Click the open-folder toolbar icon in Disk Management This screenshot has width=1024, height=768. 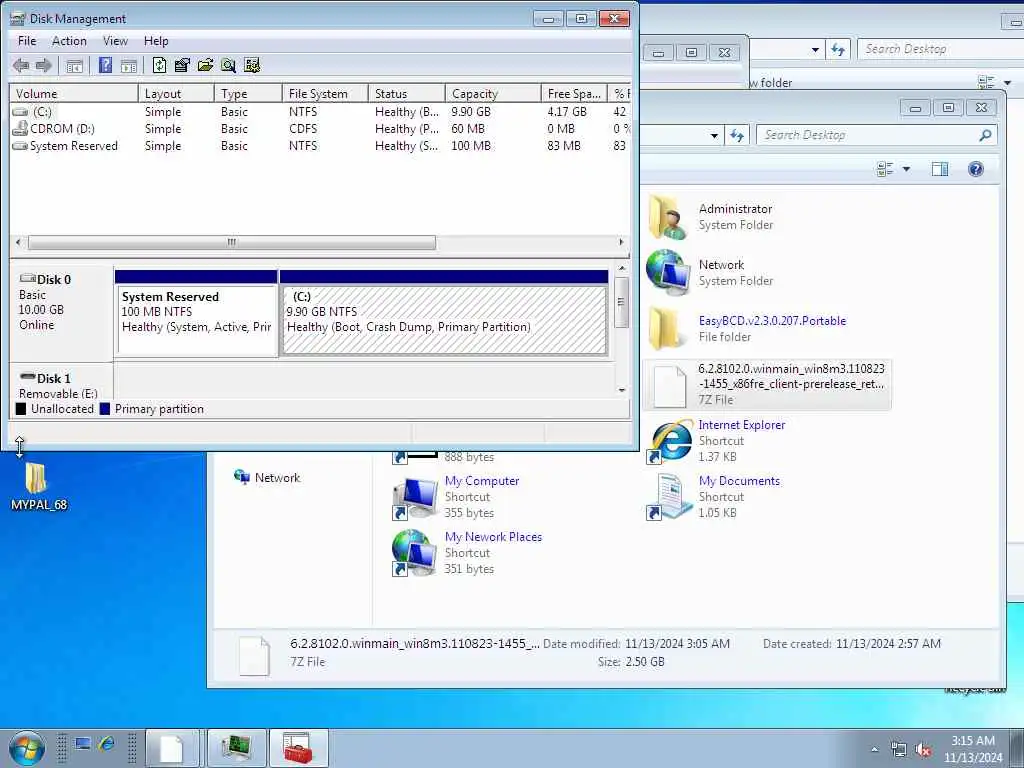pos(205,65)
